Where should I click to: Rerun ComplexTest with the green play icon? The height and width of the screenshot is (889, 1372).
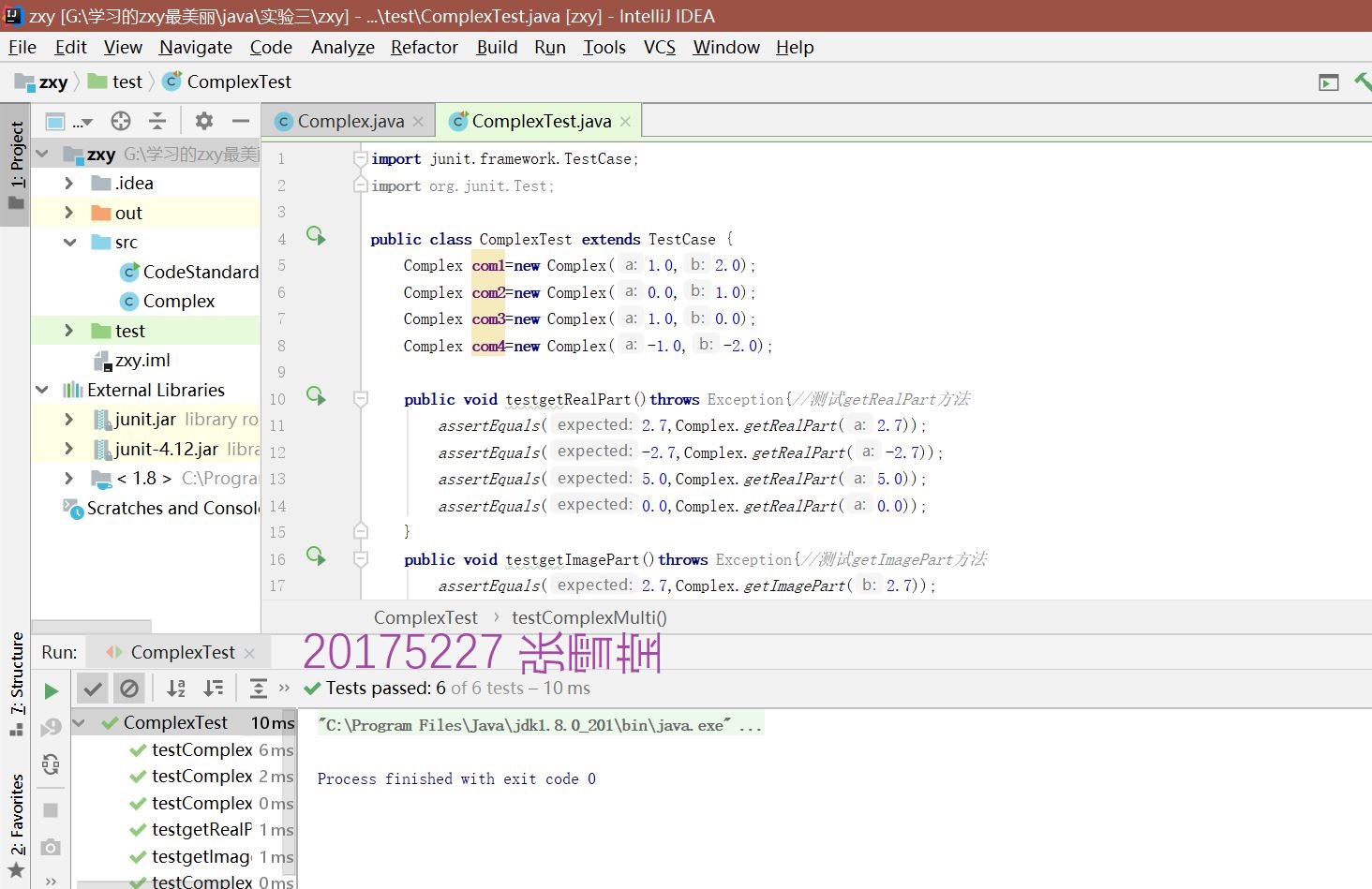pyautogui.click(x=51, y=691)
